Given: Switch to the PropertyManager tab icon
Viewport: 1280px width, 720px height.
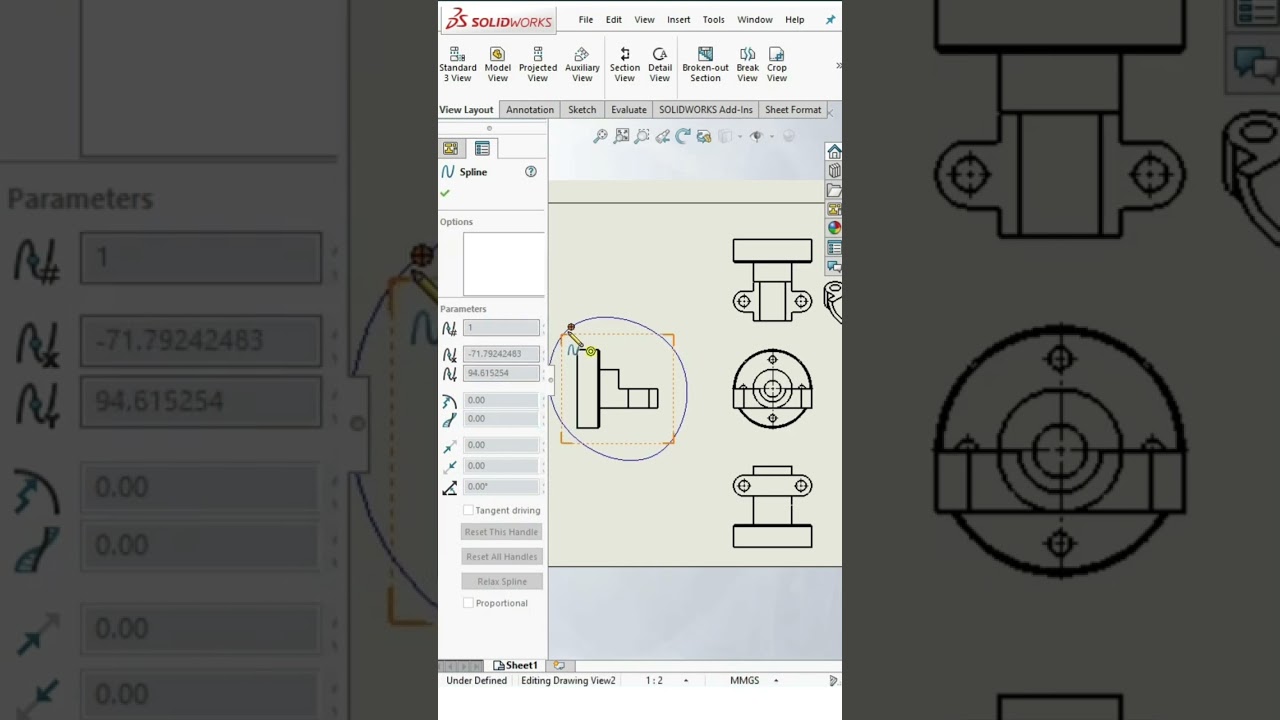Looking at the screenshot, I should pos(482,148).
